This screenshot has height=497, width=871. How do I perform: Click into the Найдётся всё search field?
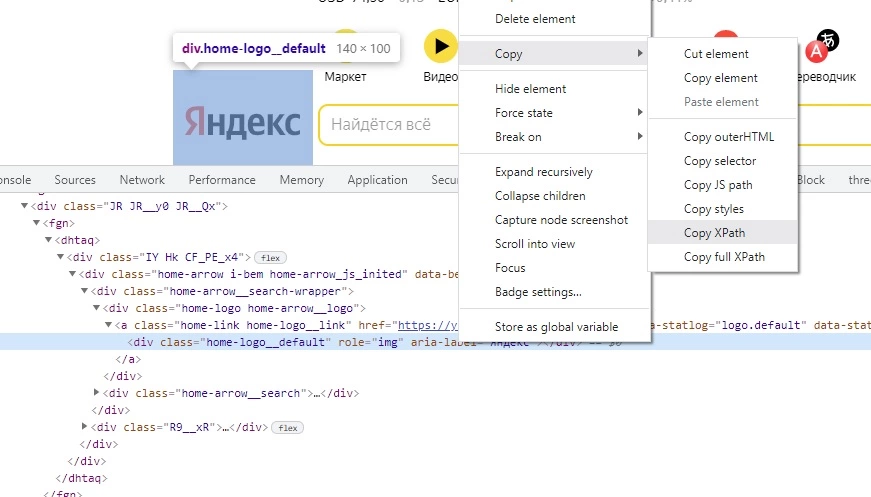[389, 124]
